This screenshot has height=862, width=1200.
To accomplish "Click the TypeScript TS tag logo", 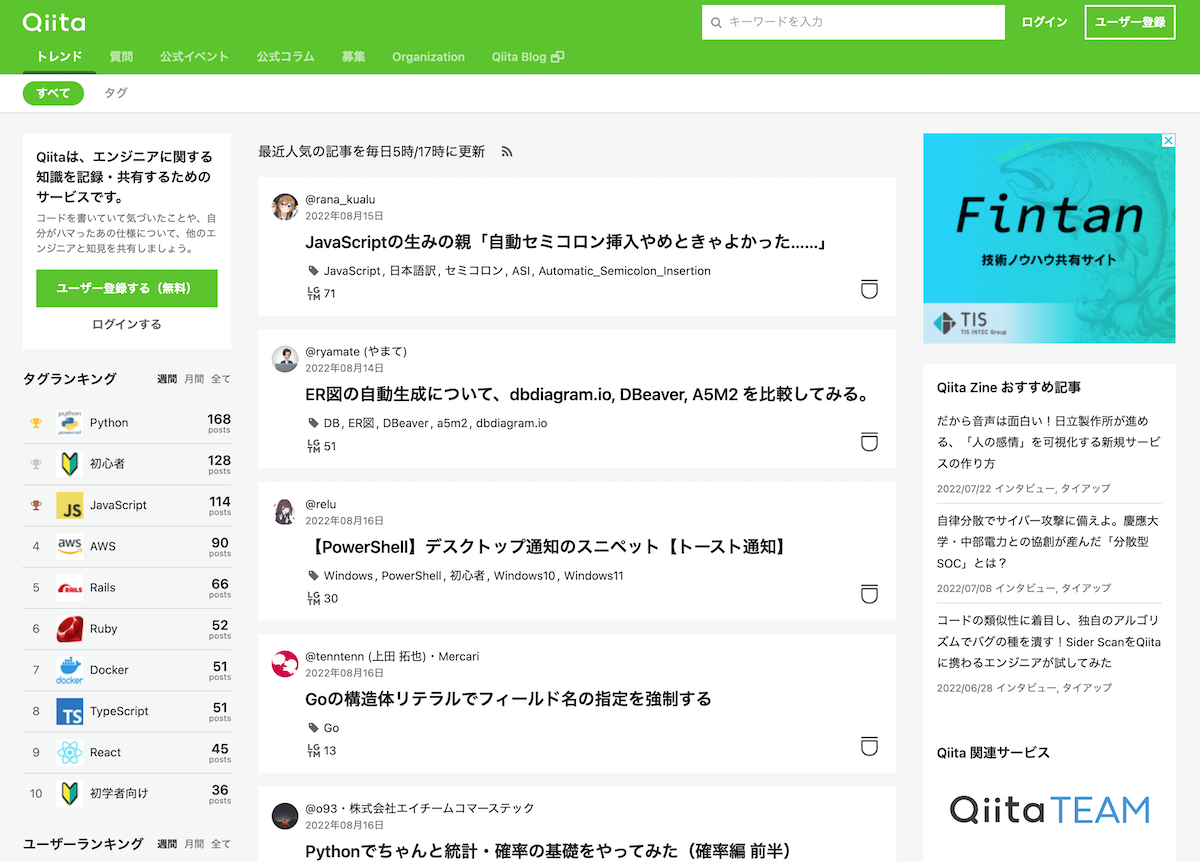I will pos(69,711).
